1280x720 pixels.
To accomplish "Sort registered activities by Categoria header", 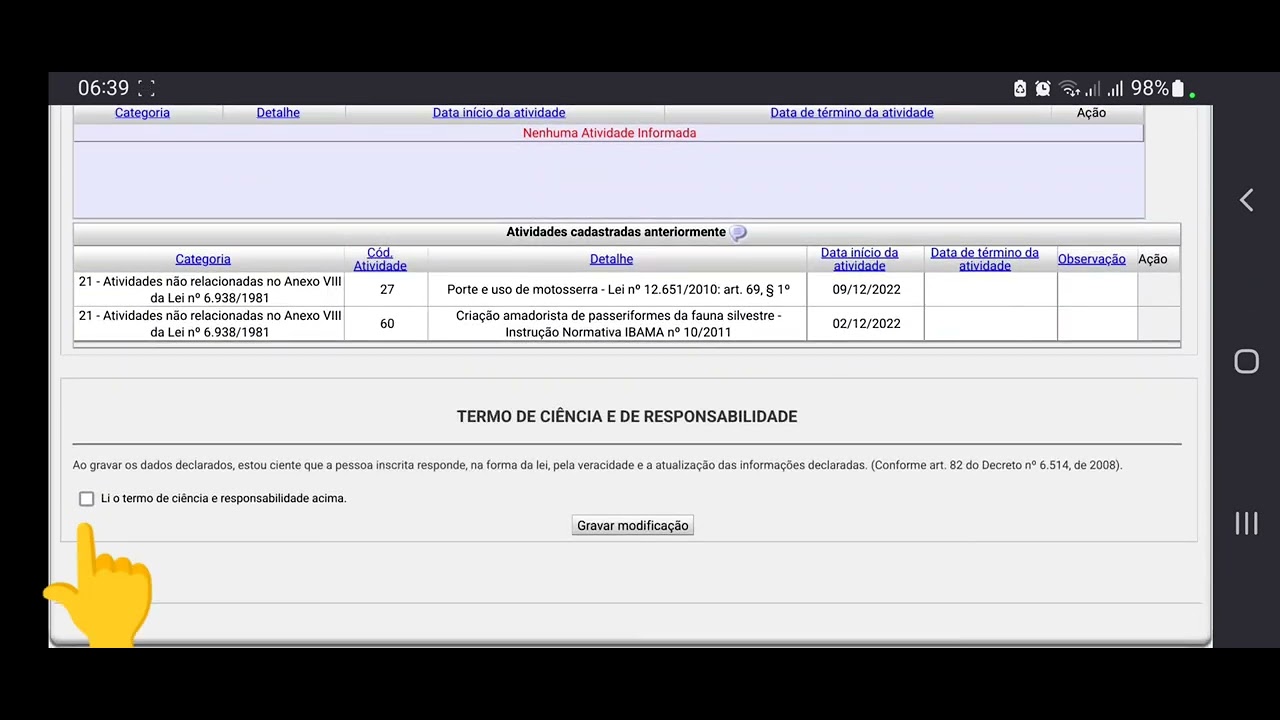I will point(203,259).
